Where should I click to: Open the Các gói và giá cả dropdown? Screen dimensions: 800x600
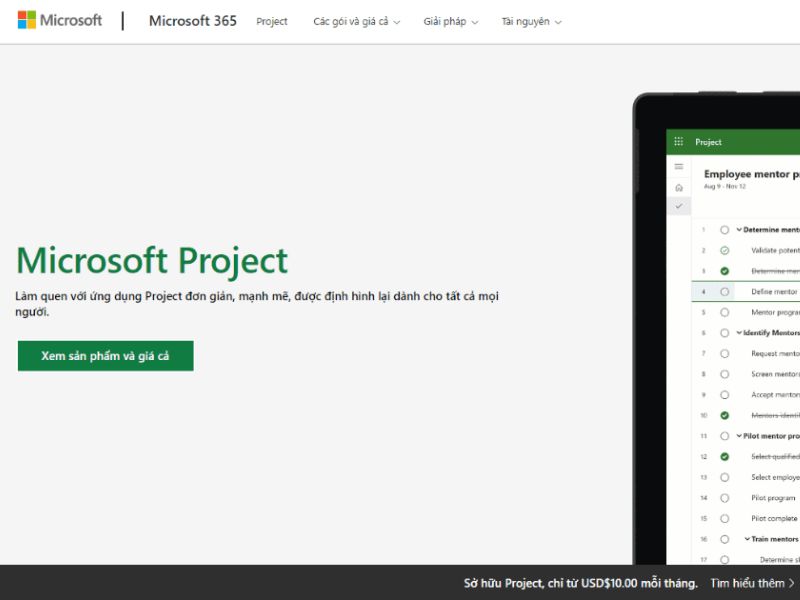click(356, 21)
